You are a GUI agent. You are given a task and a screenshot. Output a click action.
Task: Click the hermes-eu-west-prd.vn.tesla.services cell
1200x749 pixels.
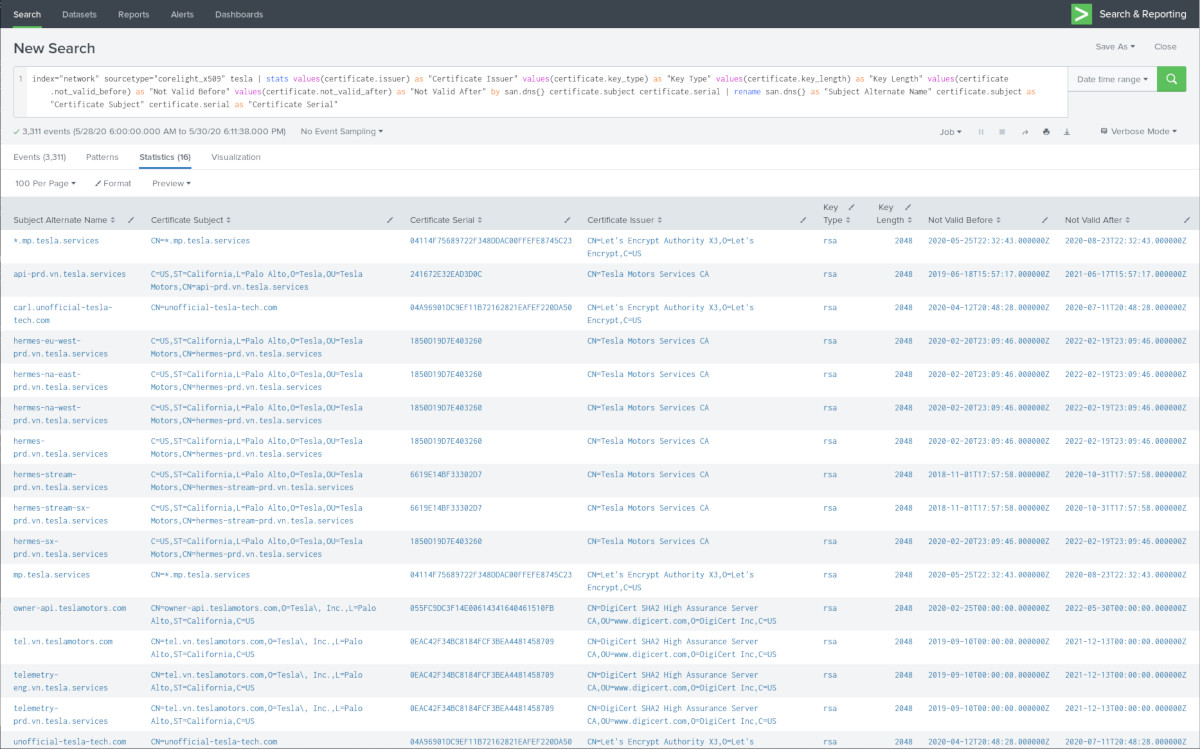(x=61, y=347)
